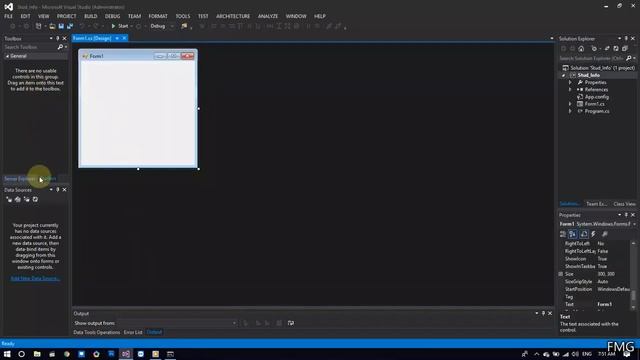The image size is (640, 360).
Task: Expand the Size property in Properties
Action: (x=561, y=274)
